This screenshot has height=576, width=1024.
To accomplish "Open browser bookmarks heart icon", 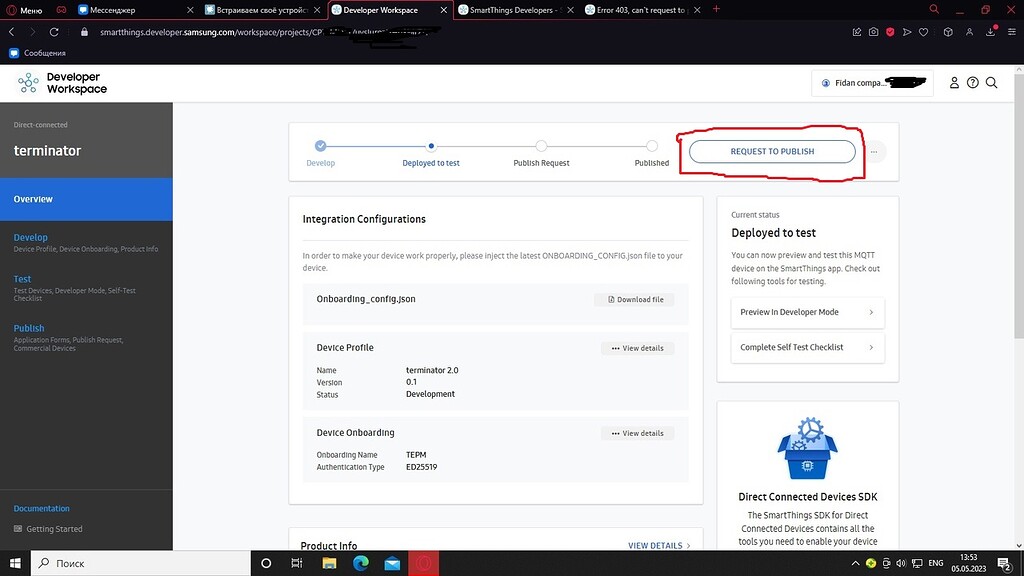I will (923, 32).
